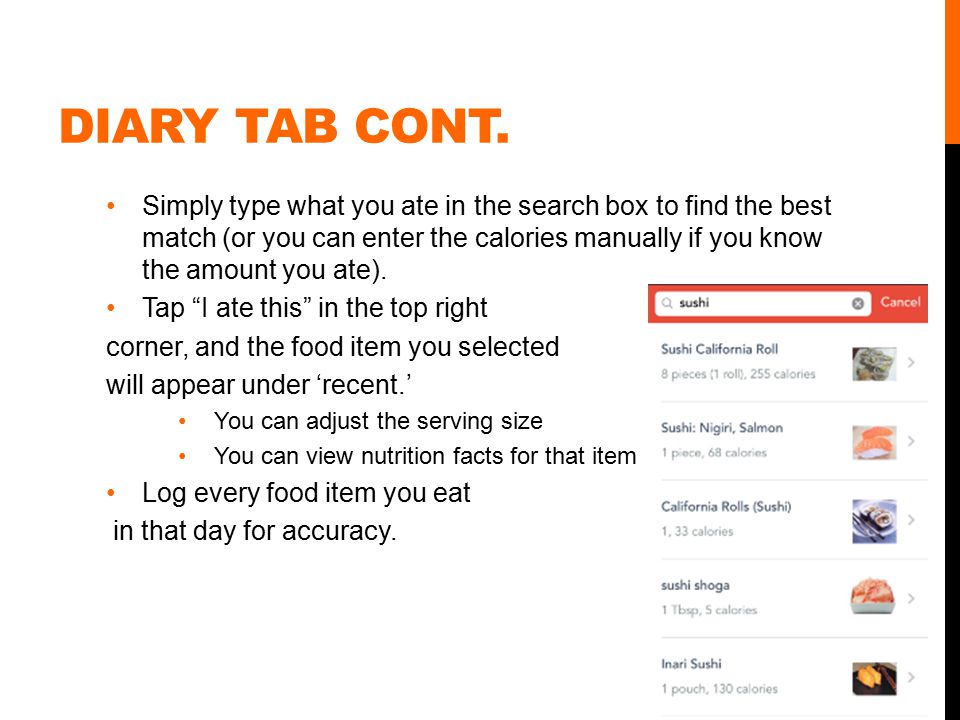
Task: Choose California Rolls (Sushi) entry text
Action: tap(726, 507)
